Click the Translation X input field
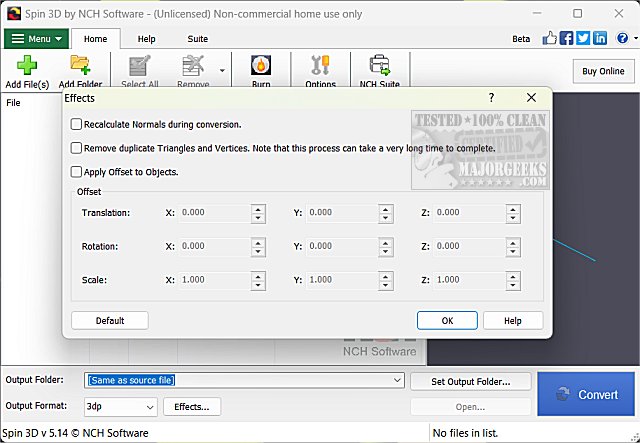This screenshot has height=443, width=640. click(x=214, y=213)
